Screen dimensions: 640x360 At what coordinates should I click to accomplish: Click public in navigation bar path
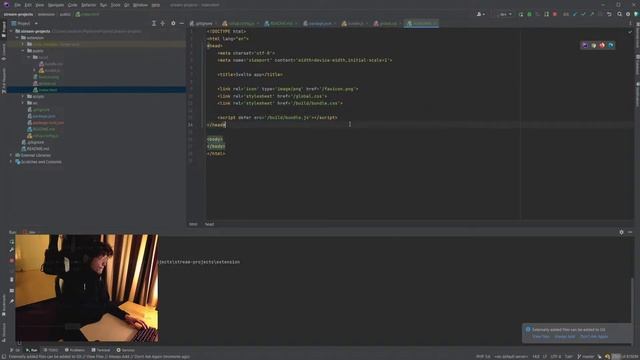click(x=65, y=14)
